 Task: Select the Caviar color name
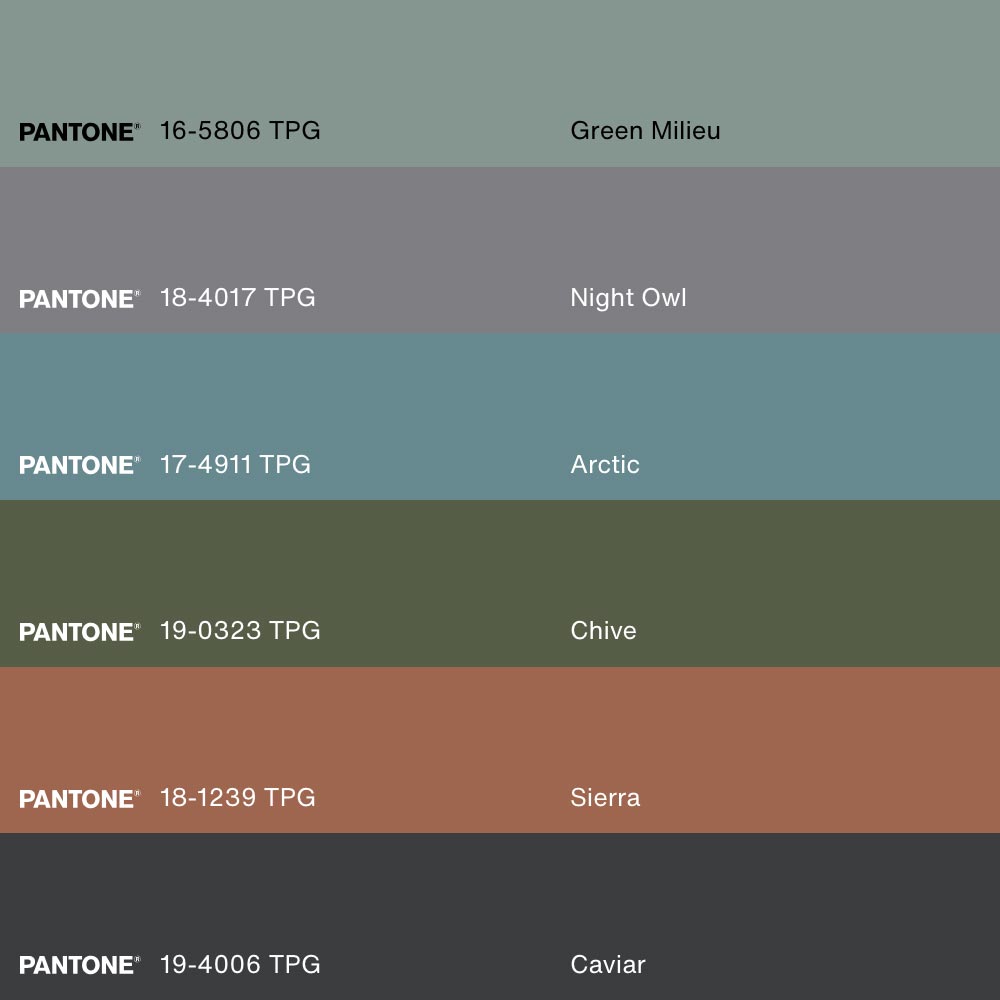coord(608,964)
